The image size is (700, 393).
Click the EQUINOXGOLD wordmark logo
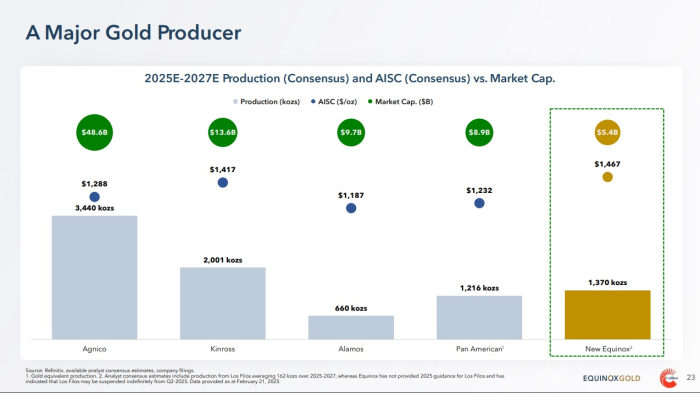pyautogui.click(x=611, y=378)
